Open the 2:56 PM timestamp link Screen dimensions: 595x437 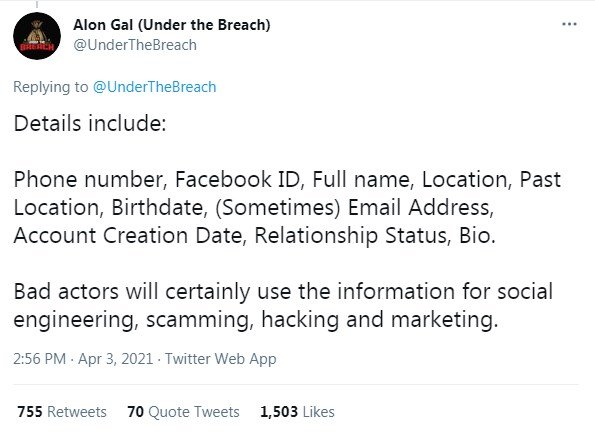point(39,358)
